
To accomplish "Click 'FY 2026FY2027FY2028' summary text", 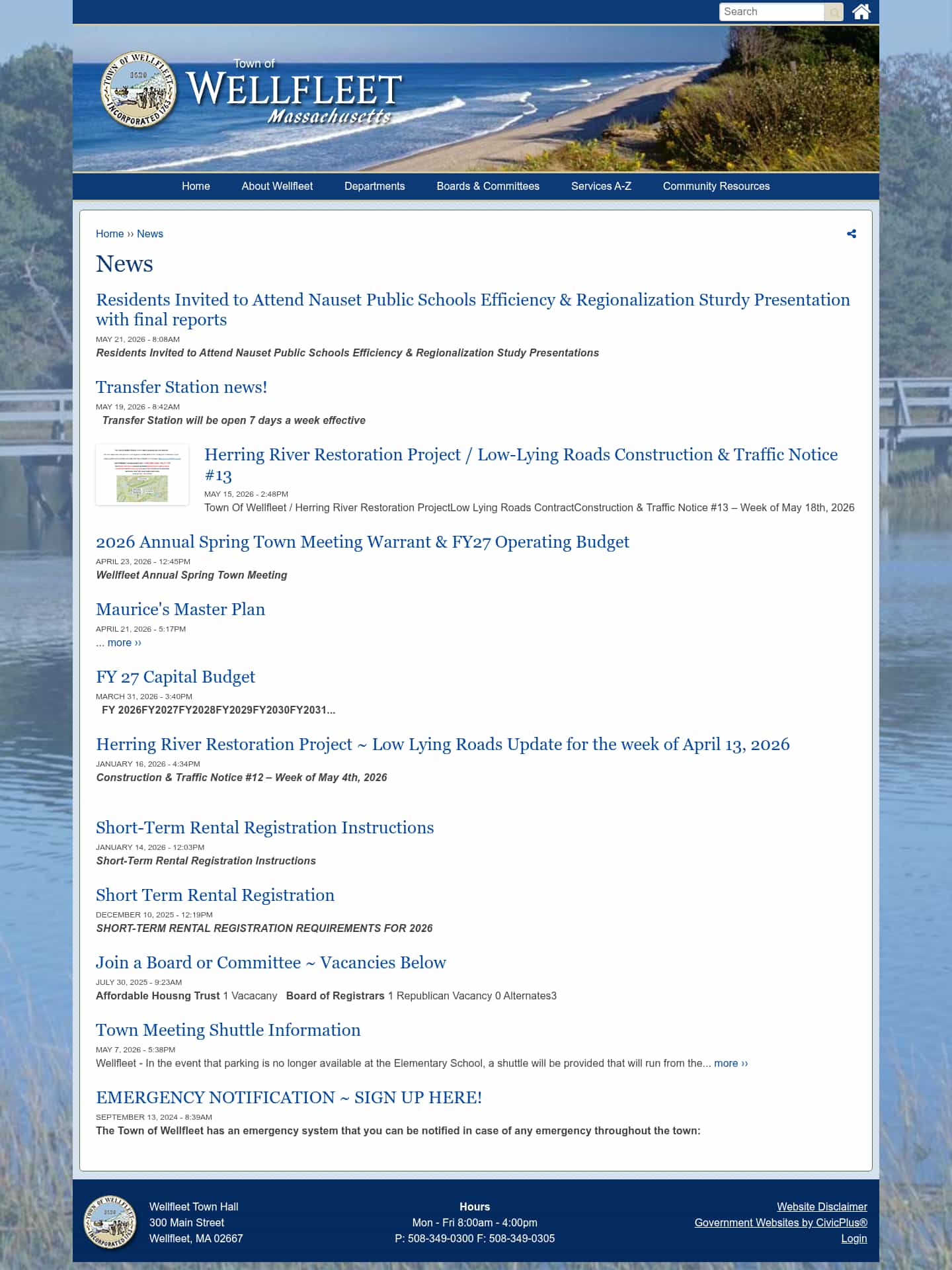I will pos(219,710).
